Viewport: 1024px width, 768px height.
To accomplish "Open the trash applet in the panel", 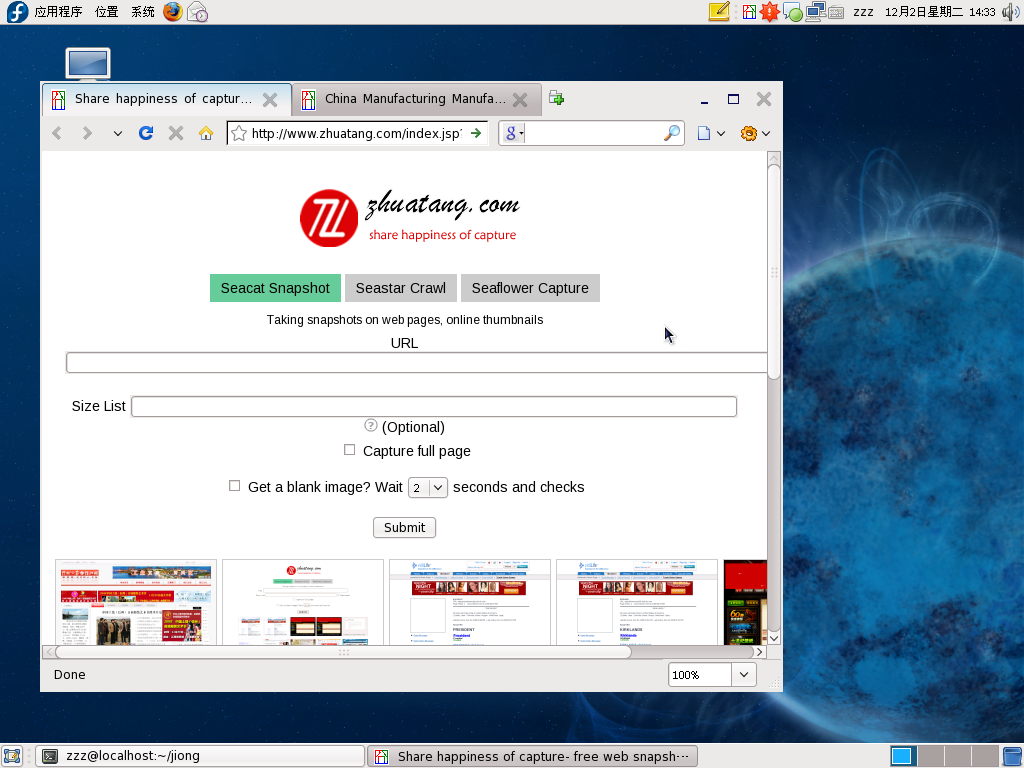I will [1012, 756].
